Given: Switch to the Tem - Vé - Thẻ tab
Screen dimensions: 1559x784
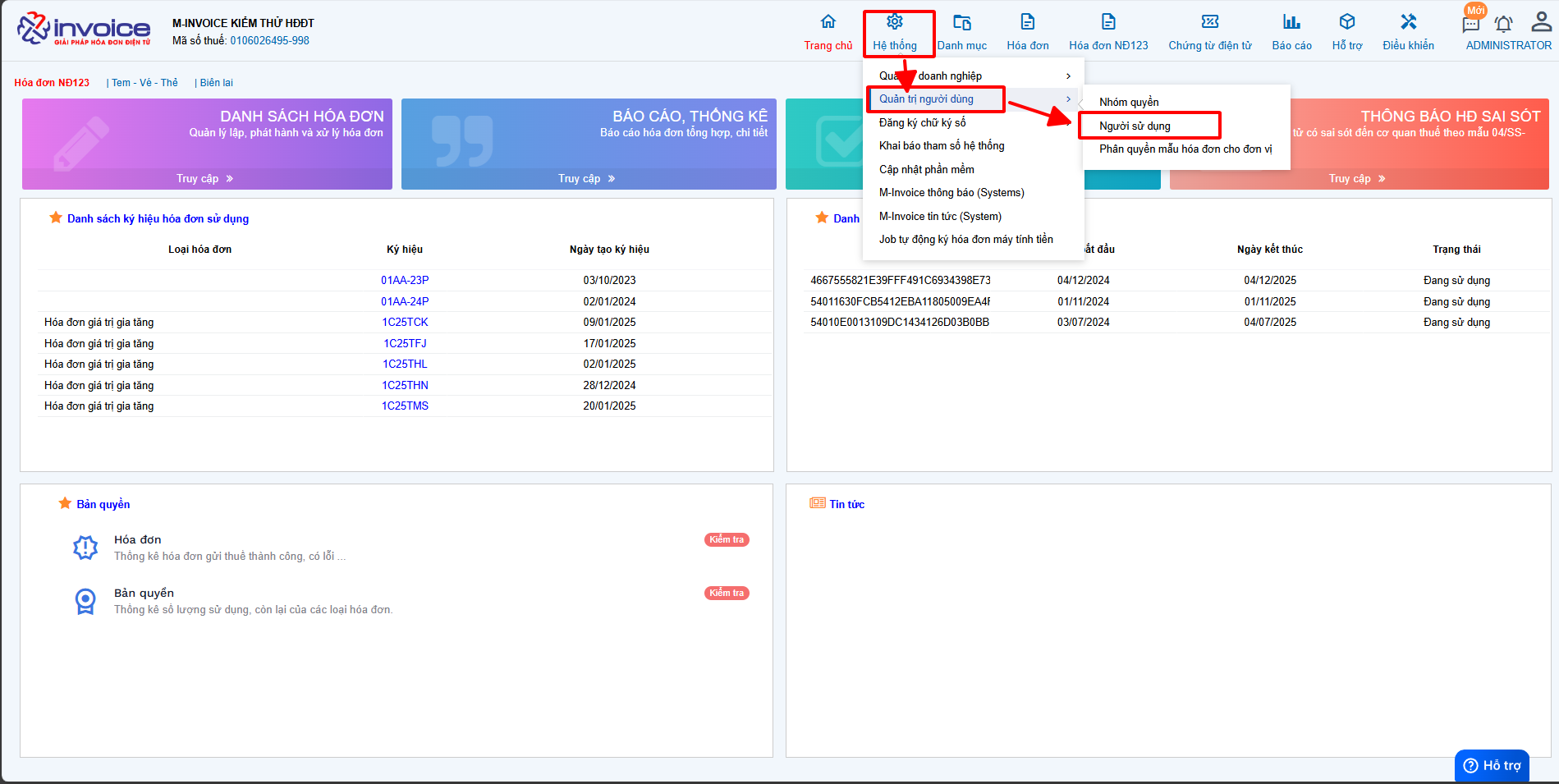Looking at the screenshot, I should [144, 83].
